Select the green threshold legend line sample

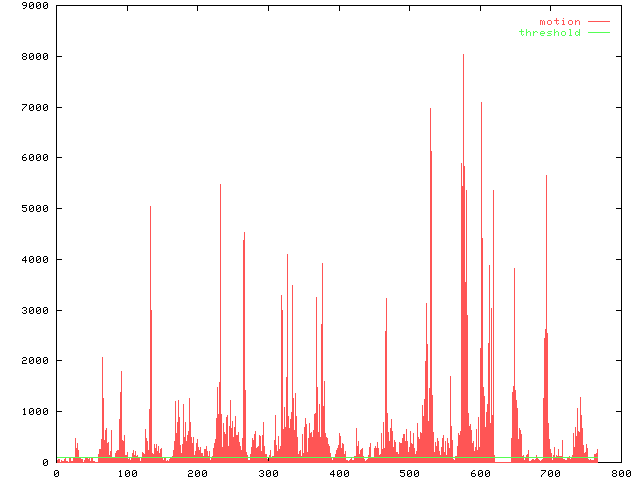[x=598, y=33]
